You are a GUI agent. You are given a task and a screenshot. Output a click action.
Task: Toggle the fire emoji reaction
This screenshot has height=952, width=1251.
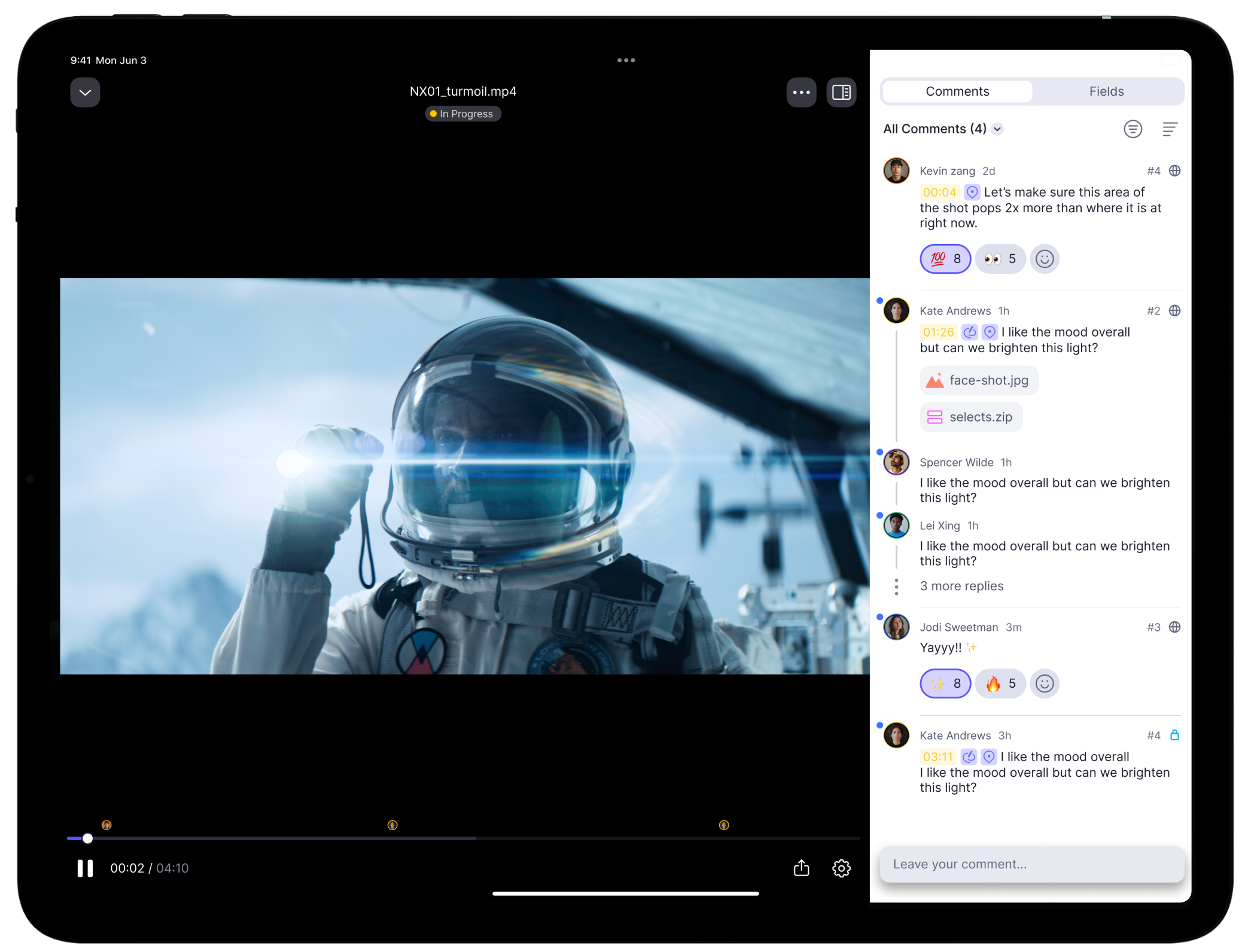click(x=1000, y=684)
